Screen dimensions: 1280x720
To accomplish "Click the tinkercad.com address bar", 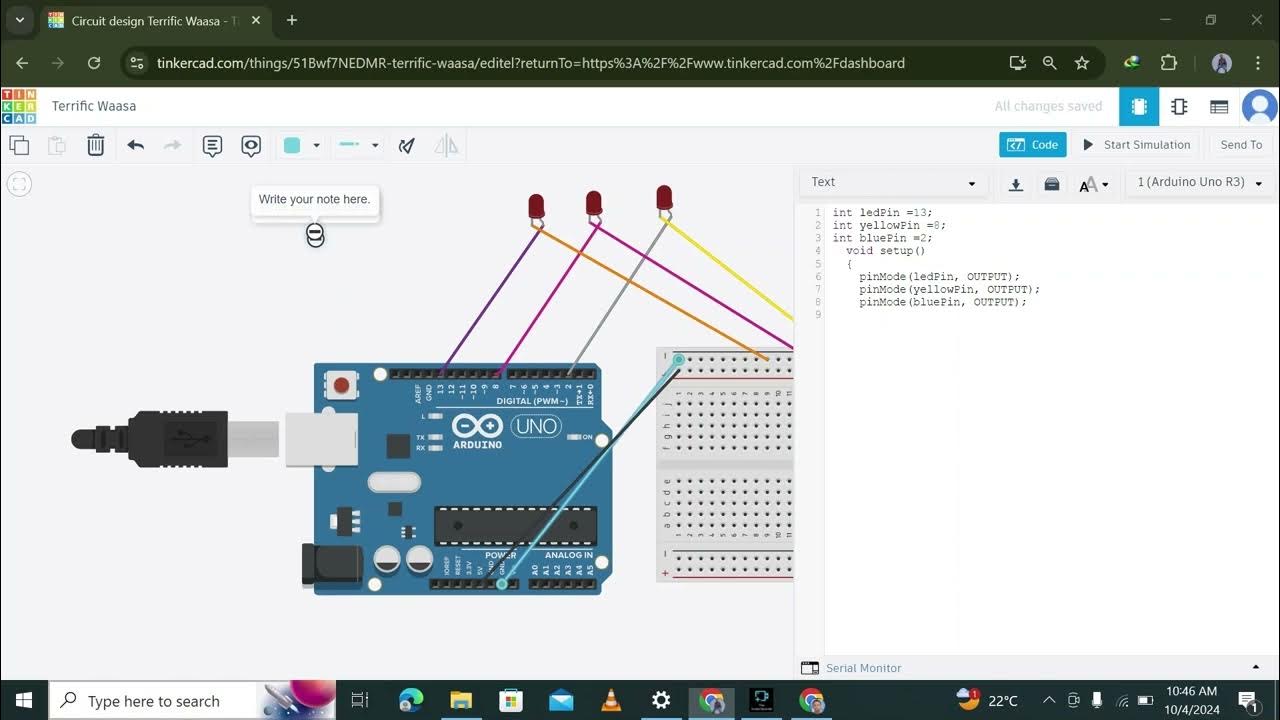I will (x=530, y=63).
